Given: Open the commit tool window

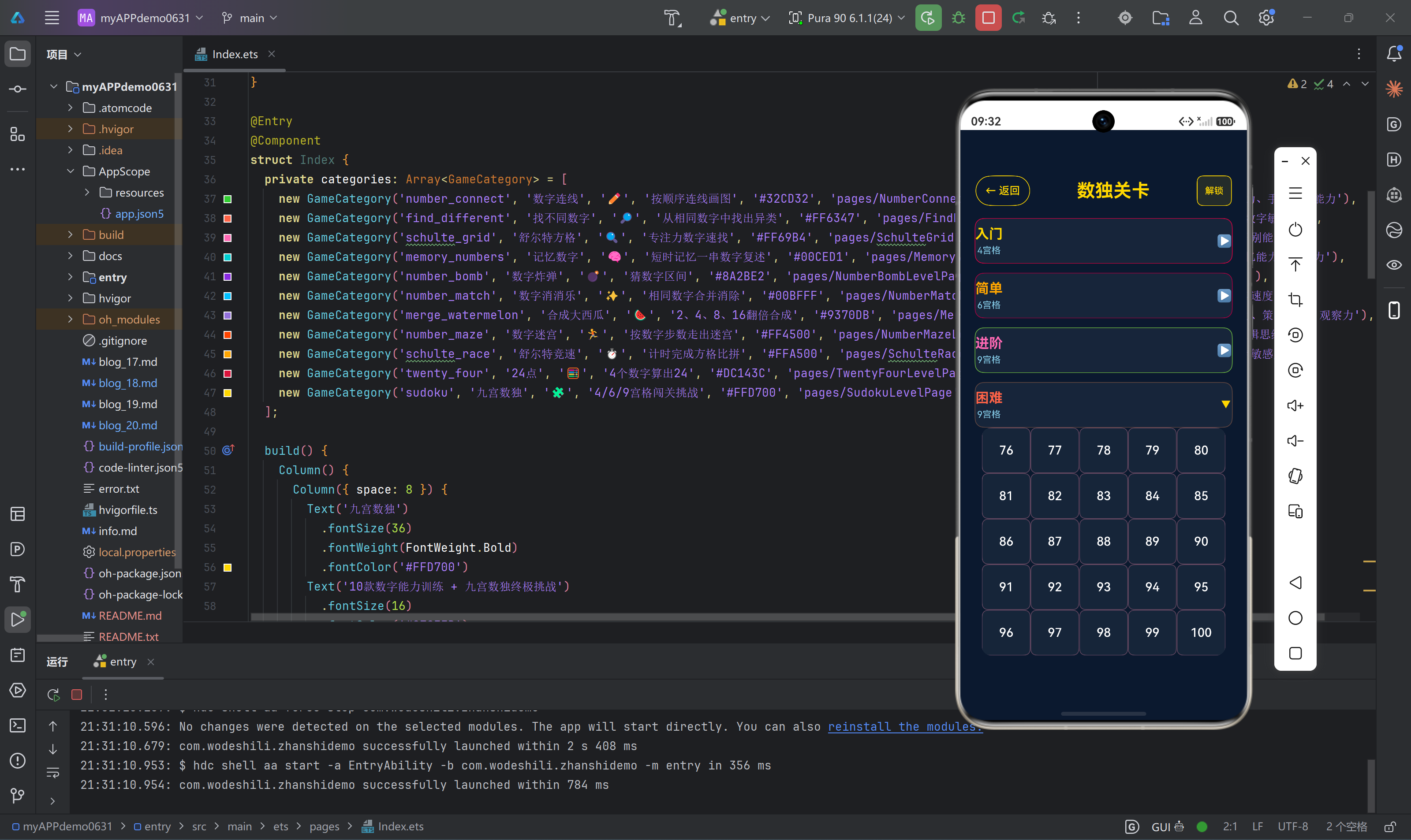Looking at the screenshot, I should pyautogui.click(x=18, y=89).
